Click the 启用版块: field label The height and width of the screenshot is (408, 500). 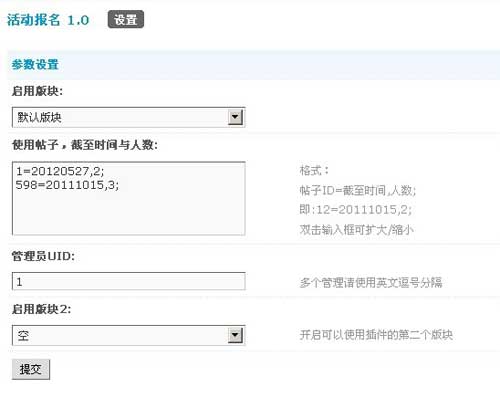[37, 91]
